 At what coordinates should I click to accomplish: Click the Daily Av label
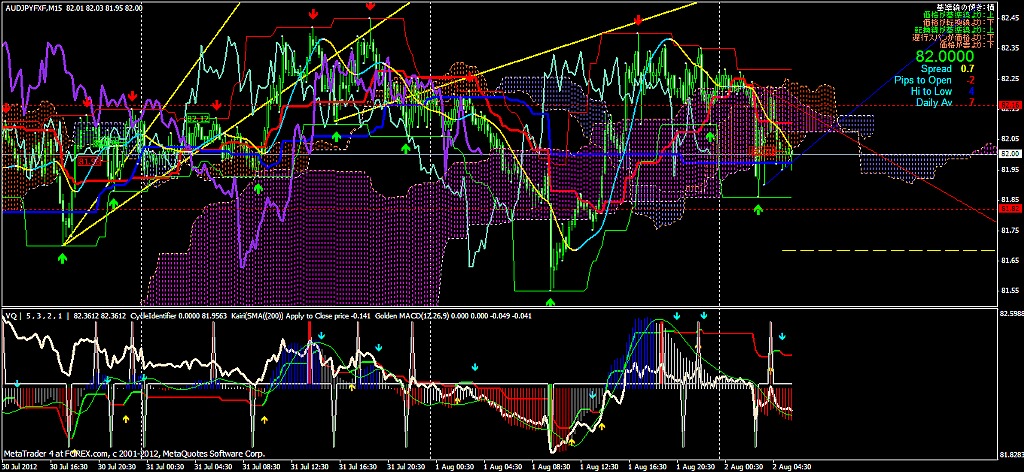933,102
